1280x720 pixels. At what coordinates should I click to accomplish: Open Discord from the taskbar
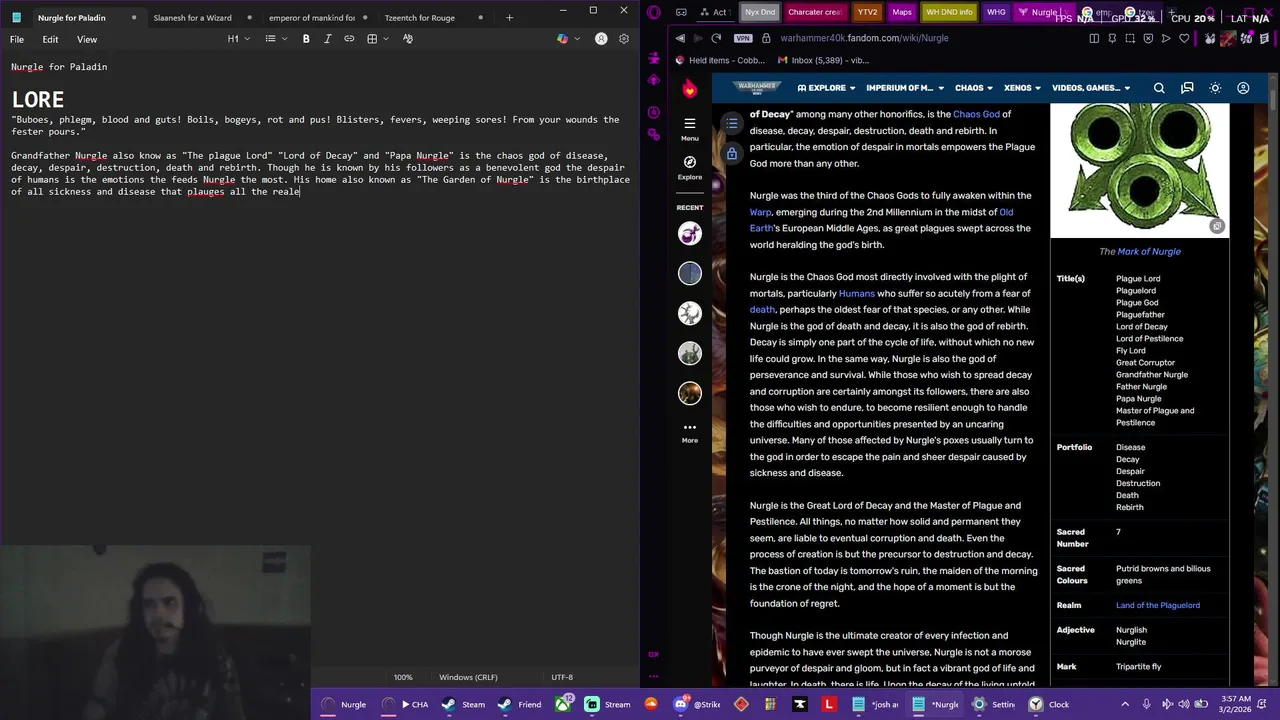click(x=697, y=704)
